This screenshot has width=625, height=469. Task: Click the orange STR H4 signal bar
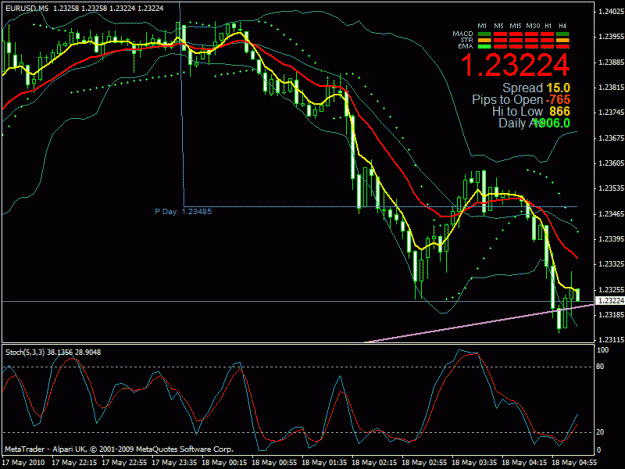coord(562,40)
